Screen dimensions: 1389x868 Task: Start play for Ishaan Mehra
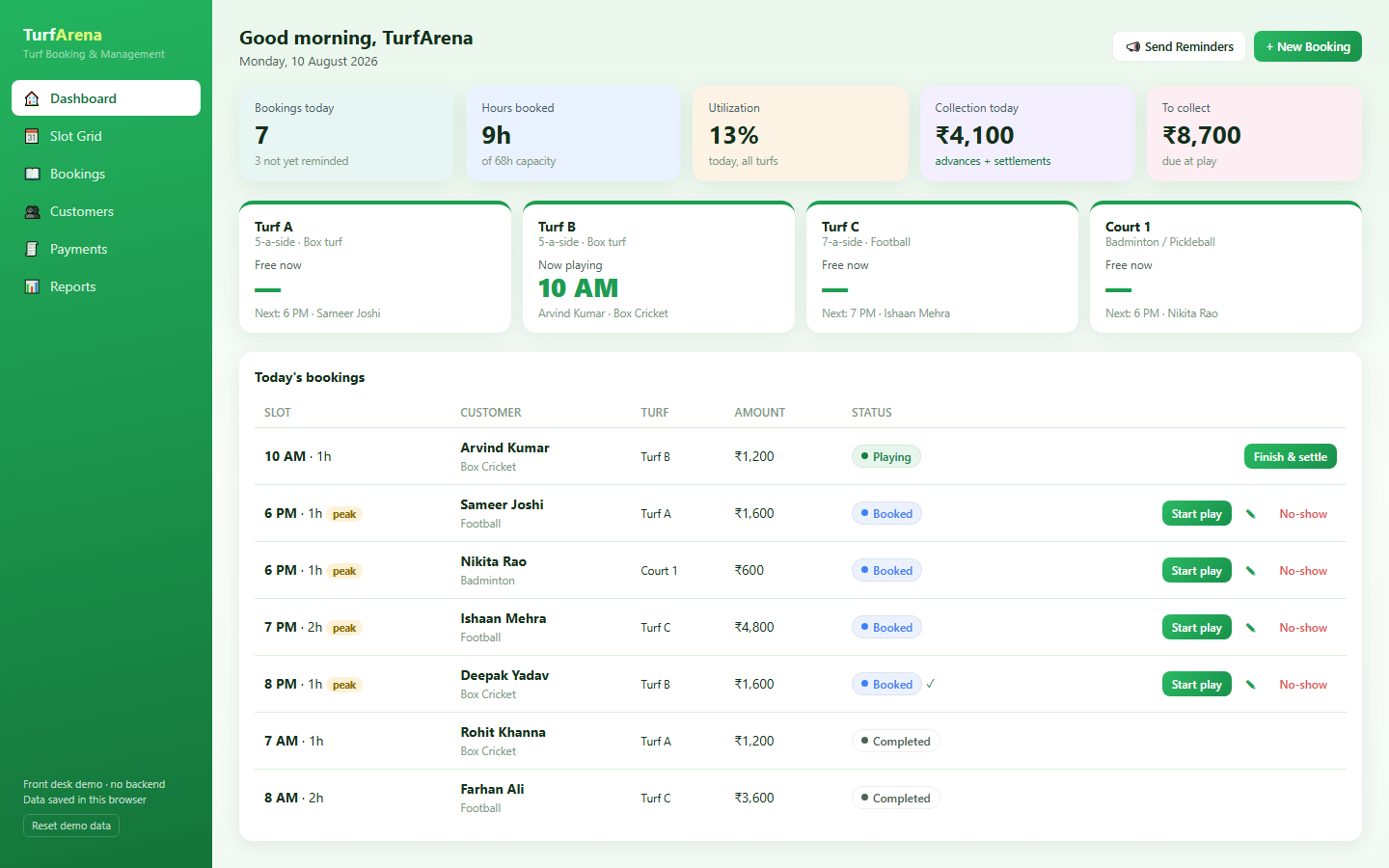click(1197, 627)
